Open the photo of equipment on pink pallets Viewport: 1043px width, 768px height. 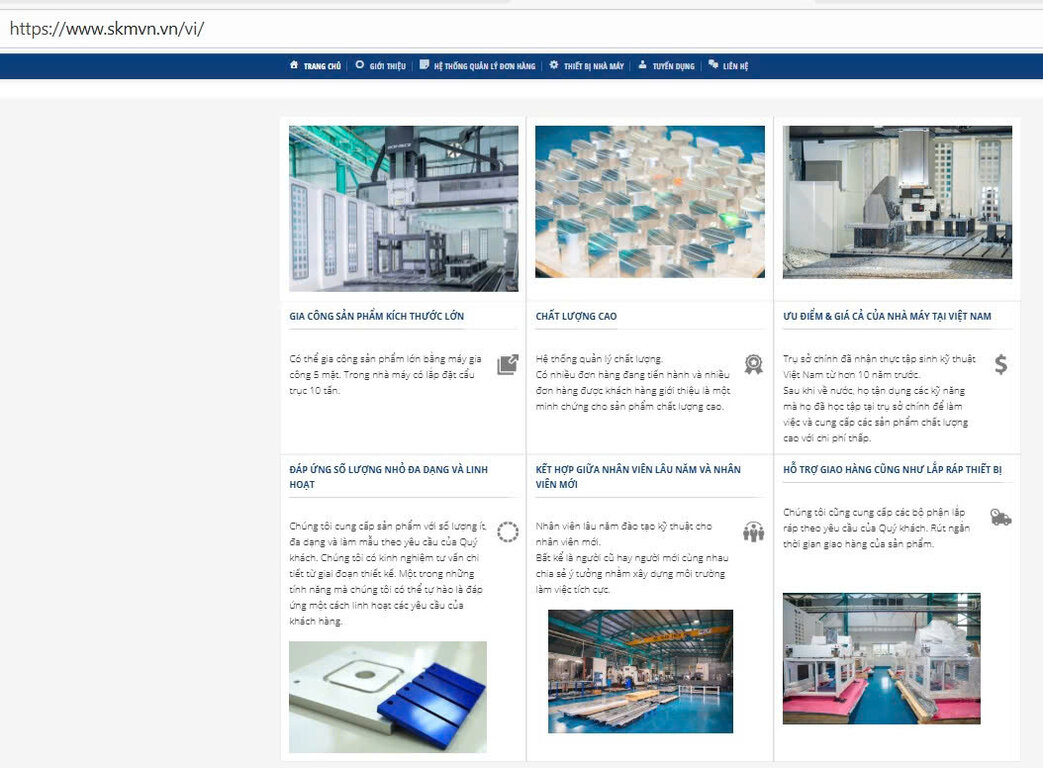pos(881,658)
